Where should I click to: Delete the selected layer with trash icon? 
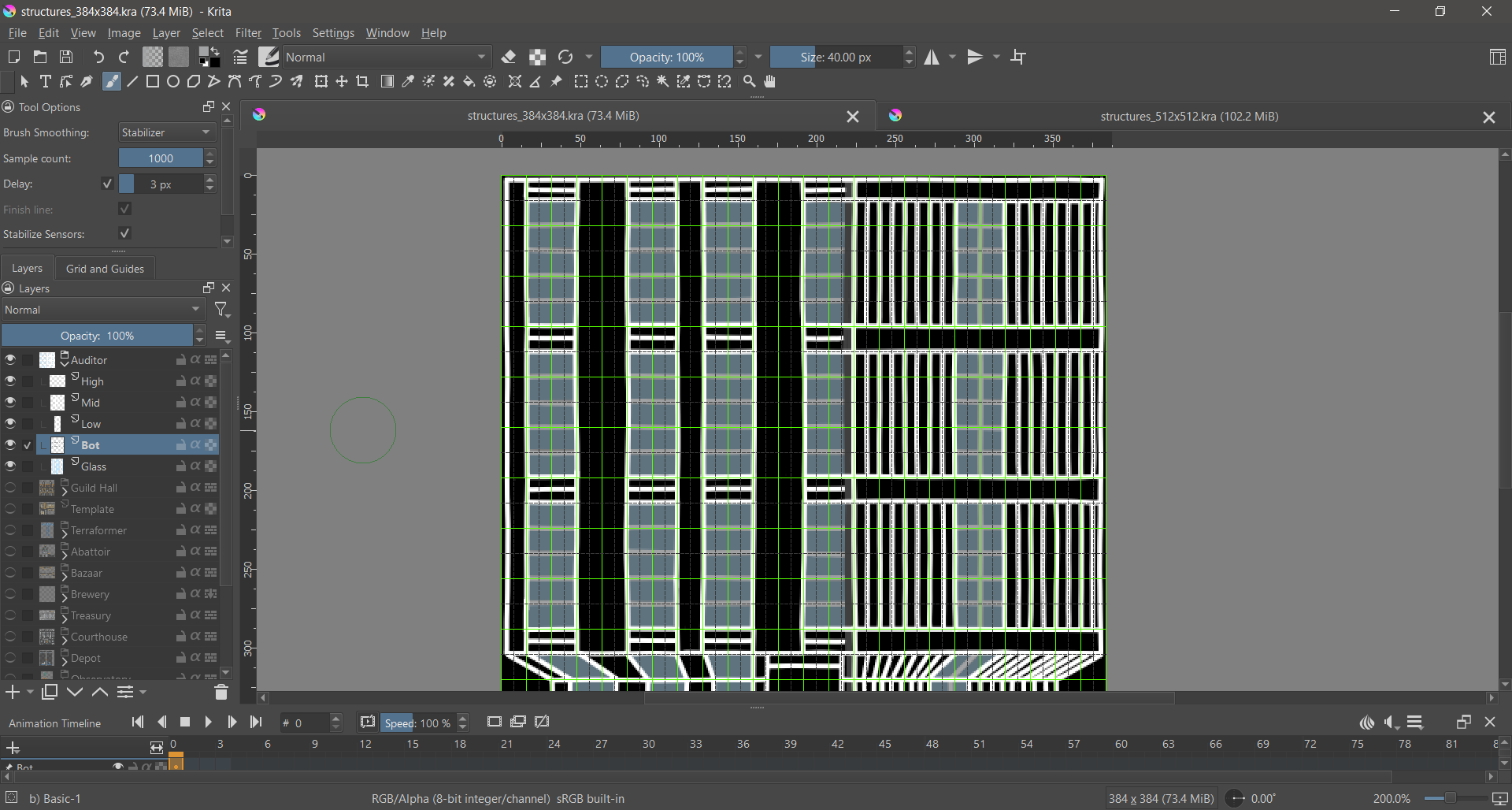click(220, 693)
